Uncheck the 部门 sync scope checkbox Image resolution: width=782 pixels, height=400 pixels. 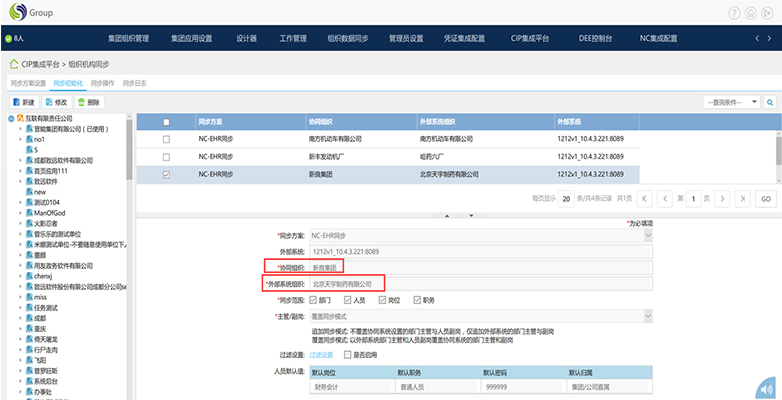pos(314,299)
